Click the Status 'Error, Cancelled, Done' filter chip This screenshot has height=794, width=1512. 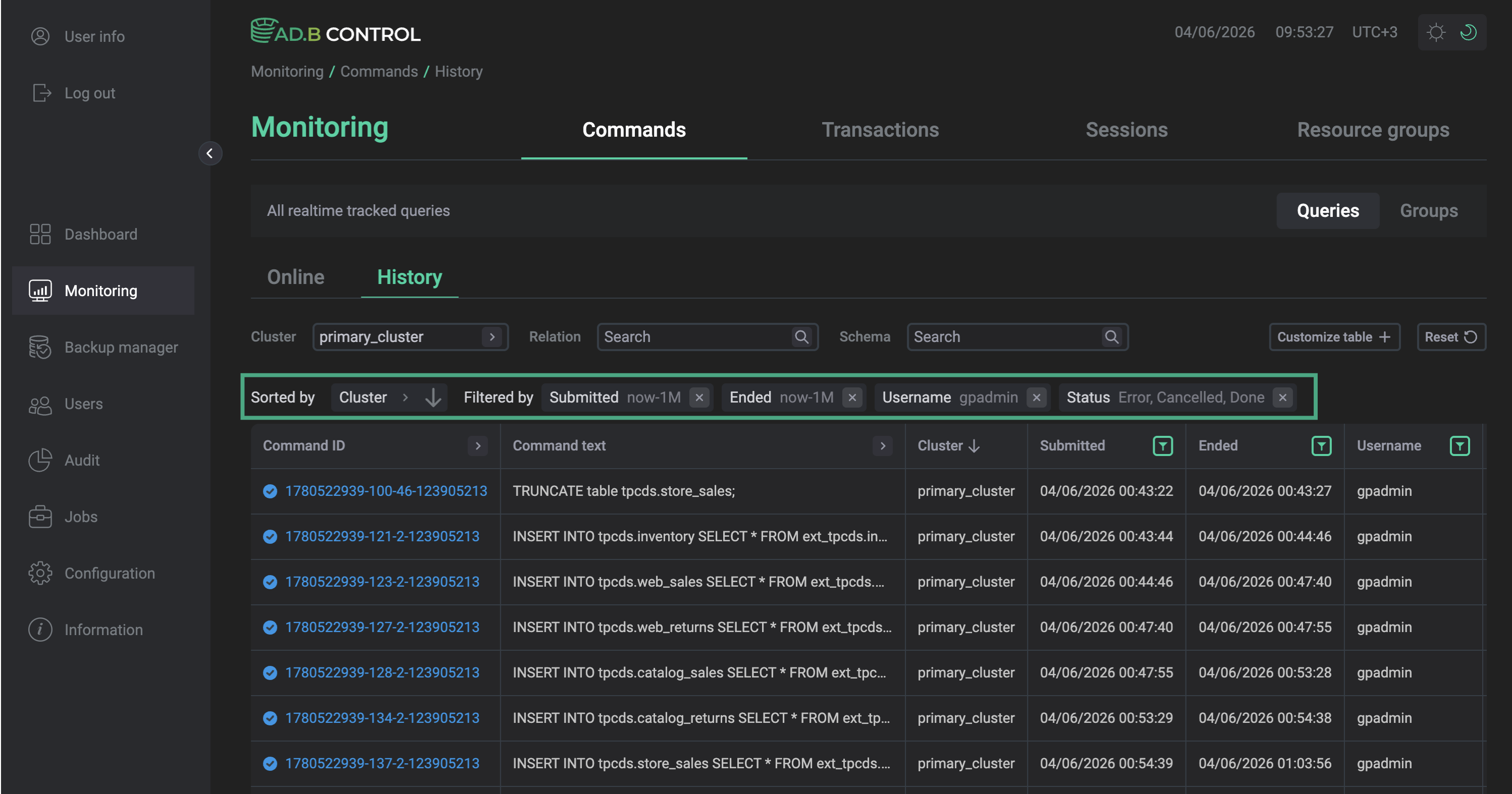(x=1178, y=398)
